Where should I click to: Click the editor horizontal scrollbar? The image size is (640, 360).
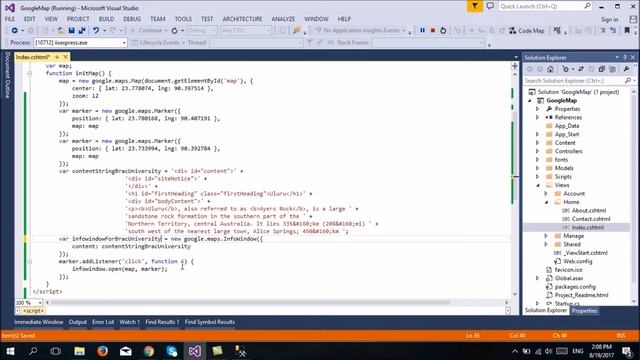250,303
